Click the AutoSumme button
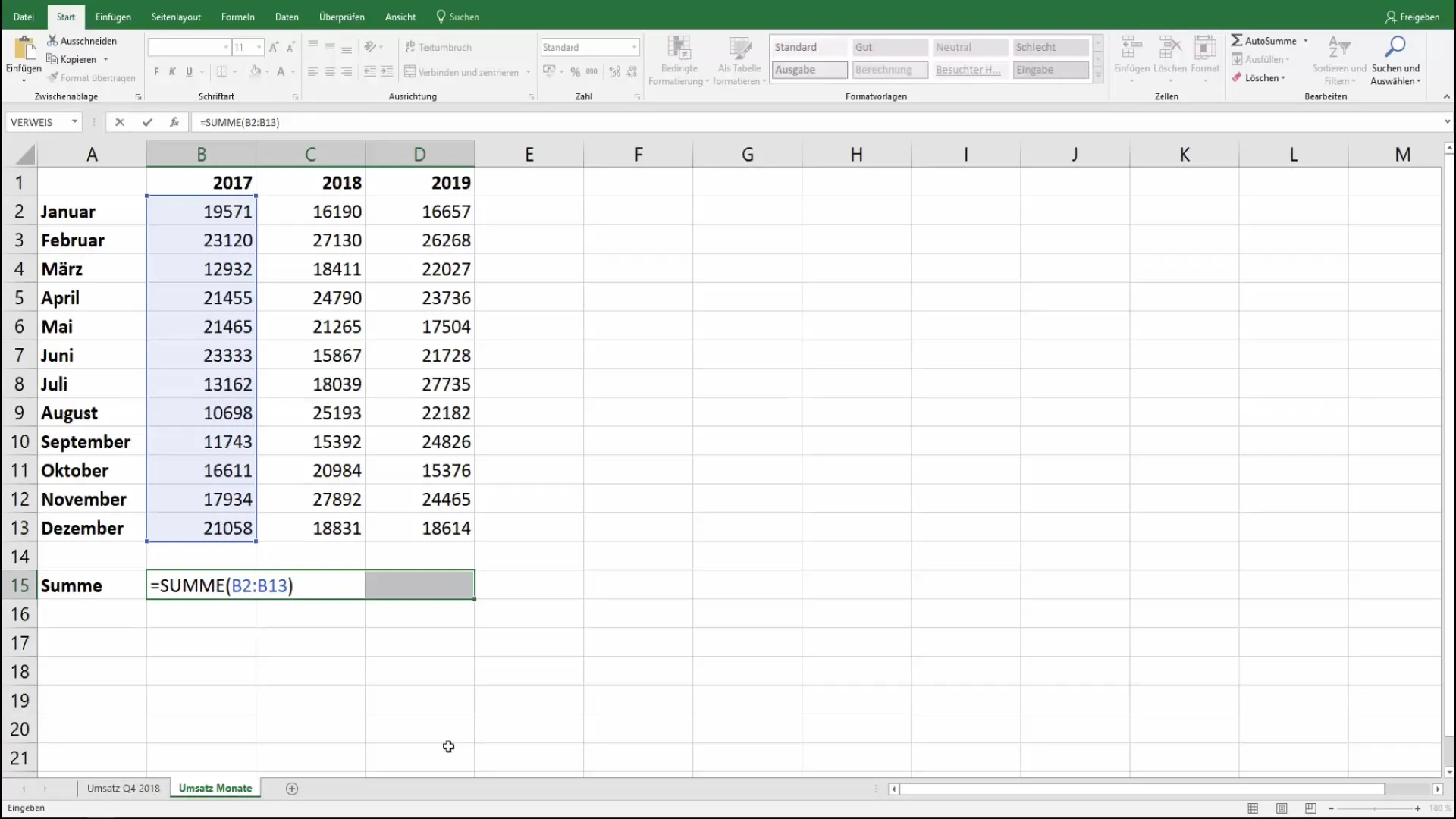Viewport: 1456px width, 819px height. 1263,41
